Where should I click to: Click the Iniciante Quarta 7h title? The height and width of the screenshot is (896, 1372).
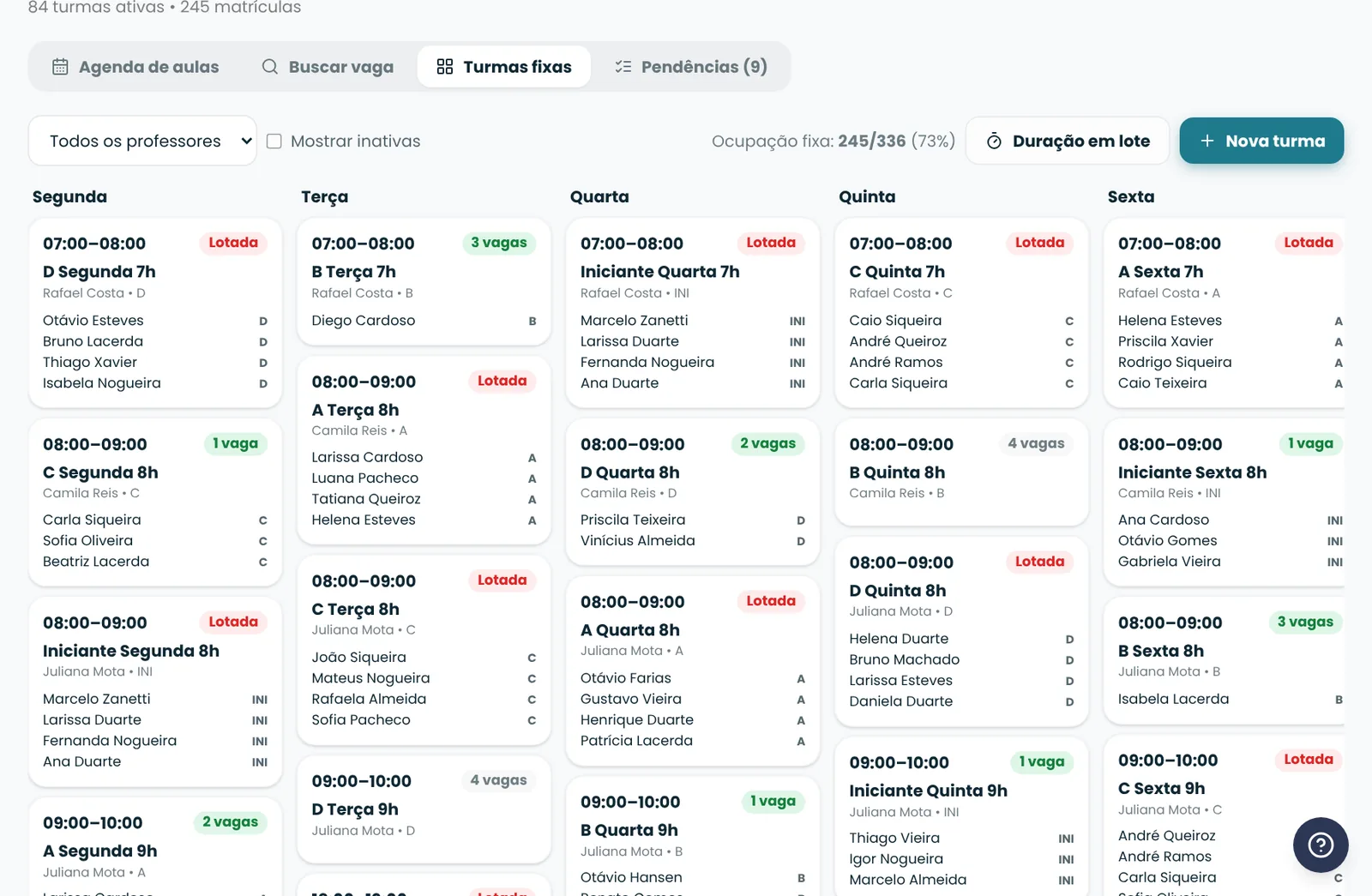pyautogui.click(x=659, y=272)
